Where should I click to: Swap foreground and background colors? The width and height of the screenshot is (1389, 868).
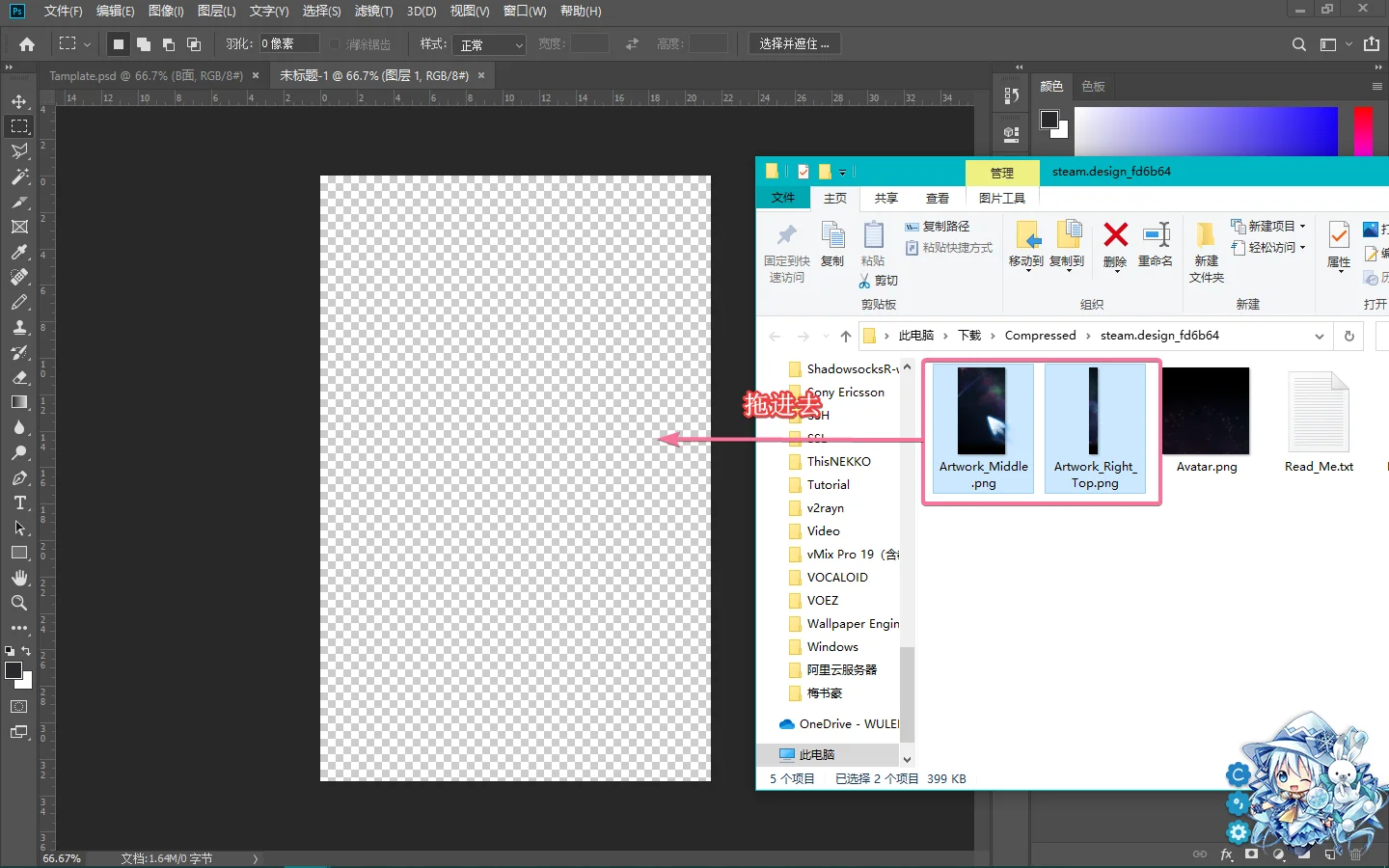point(26,651)
